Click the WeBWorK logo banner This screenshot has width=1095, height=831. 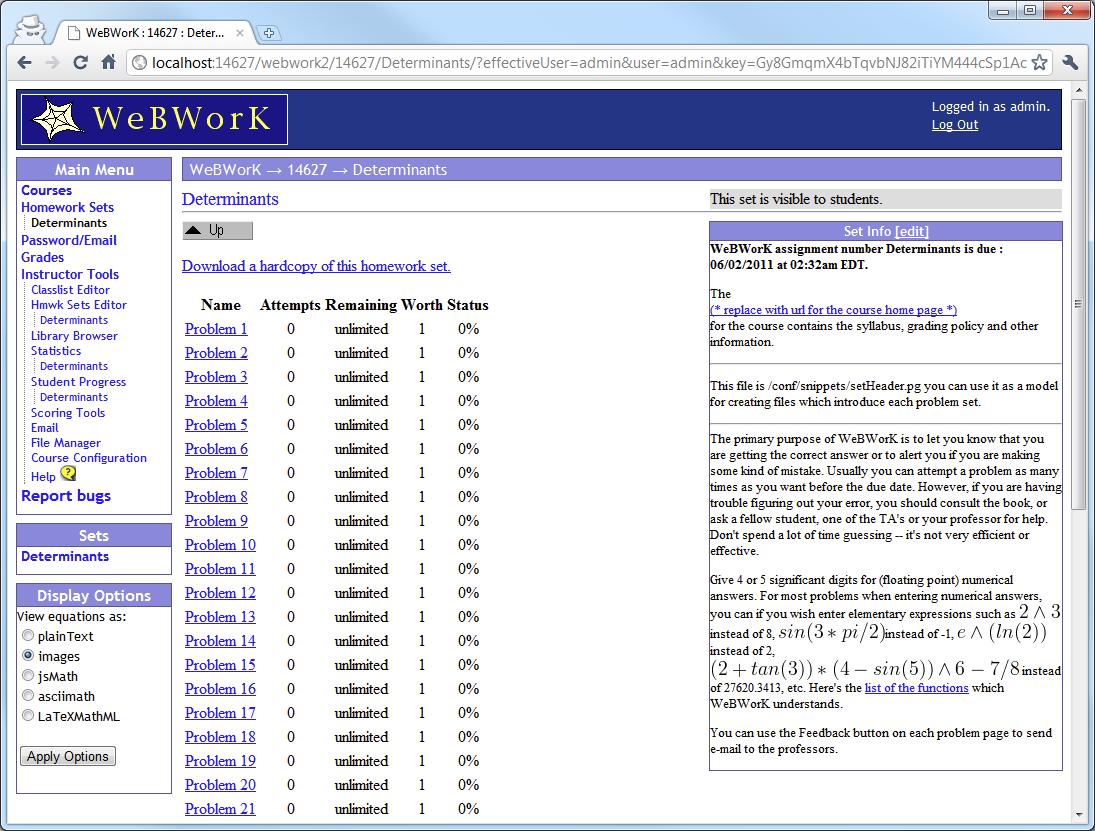click(x=154, y=119)
